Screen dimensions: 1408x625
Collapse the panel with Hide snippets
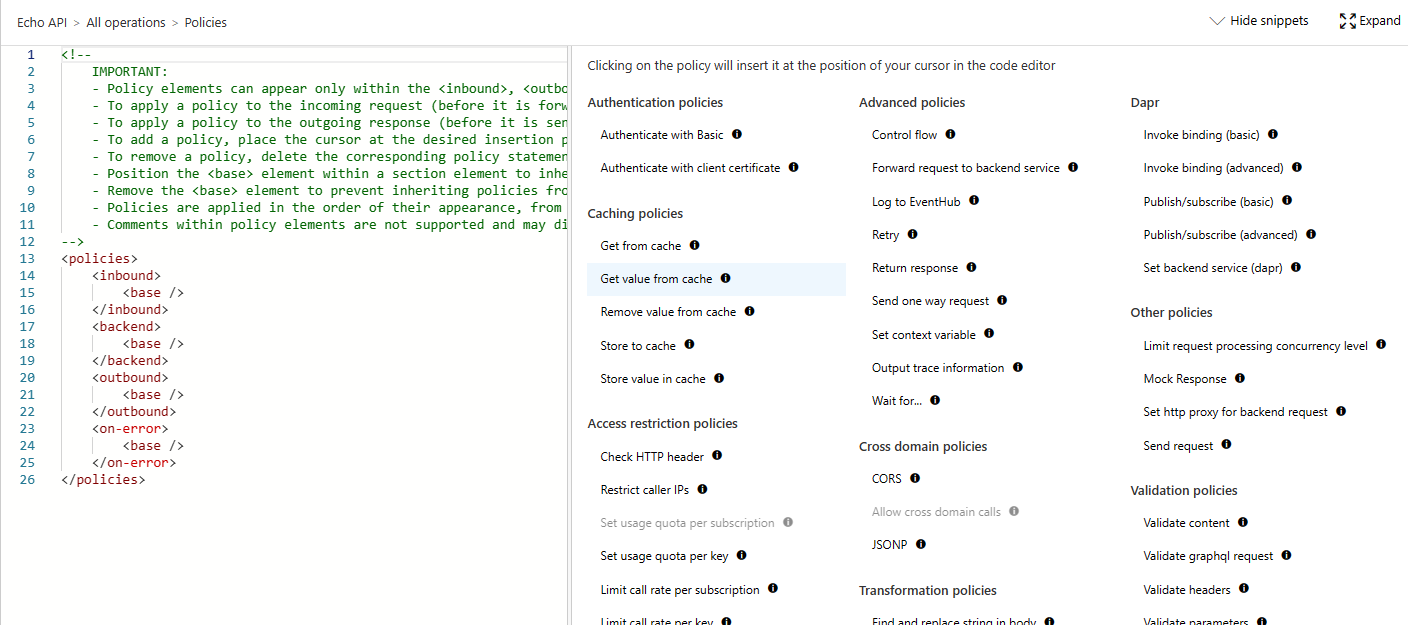(1258, 21)
